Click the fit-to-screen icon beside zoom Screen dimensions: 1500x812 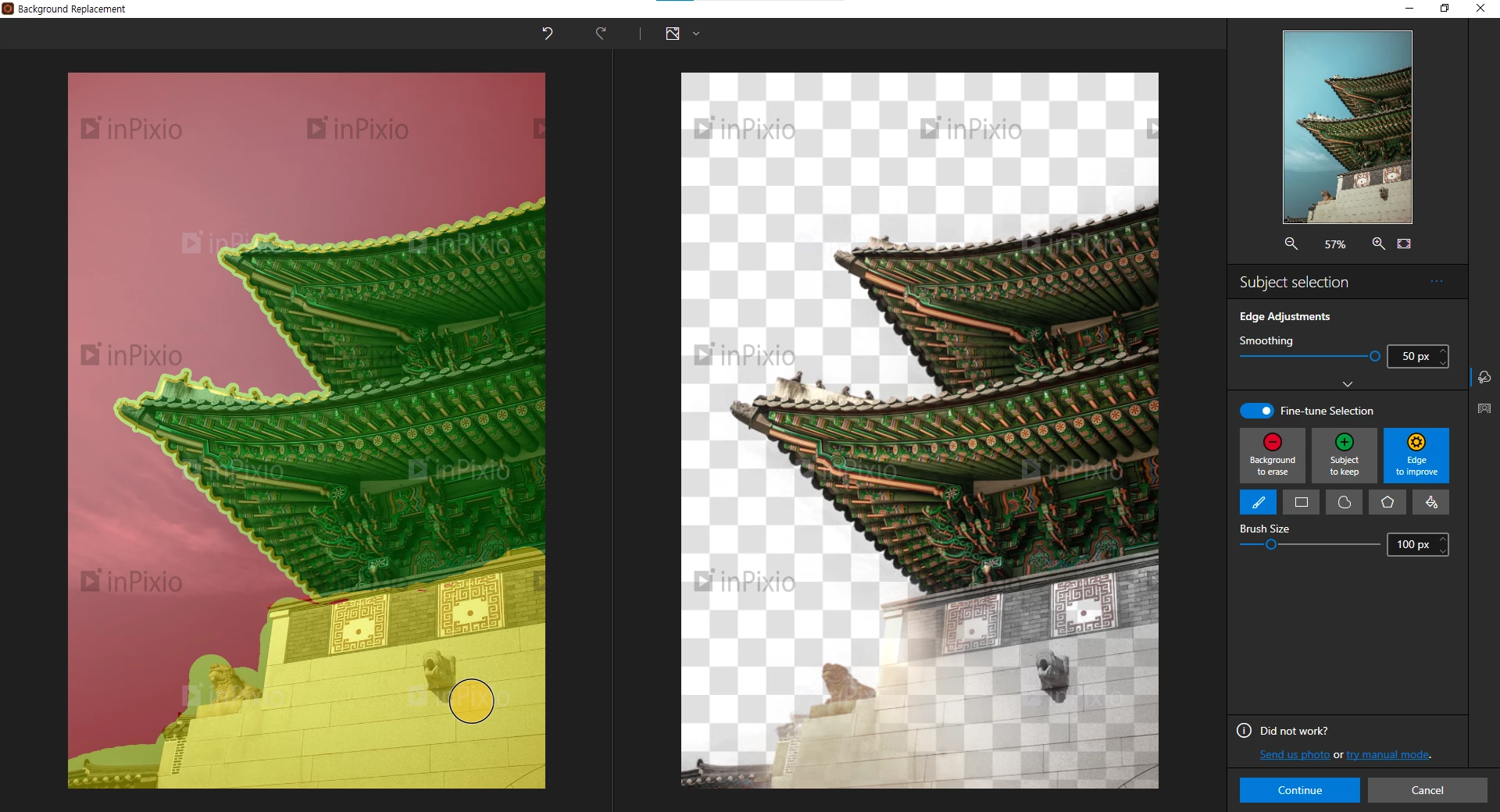click(x=1404, y=244)
